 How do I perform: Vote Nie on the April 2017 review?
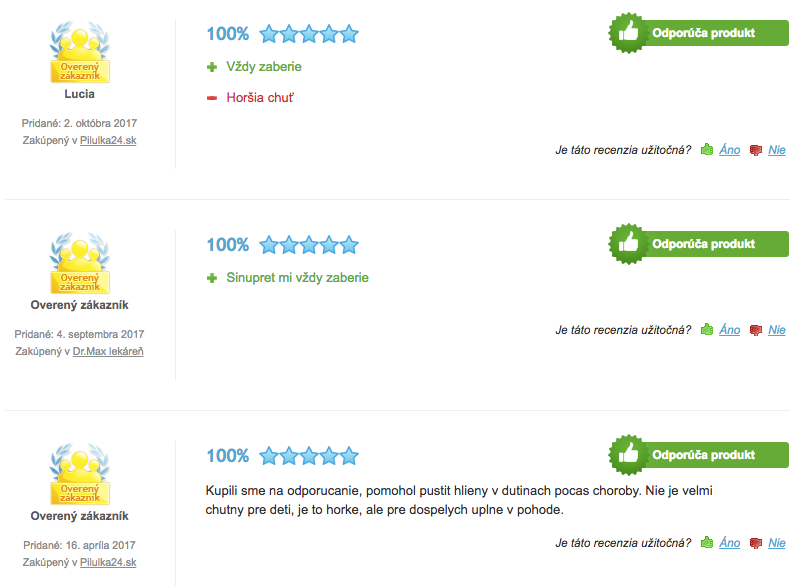click(777, 542)
